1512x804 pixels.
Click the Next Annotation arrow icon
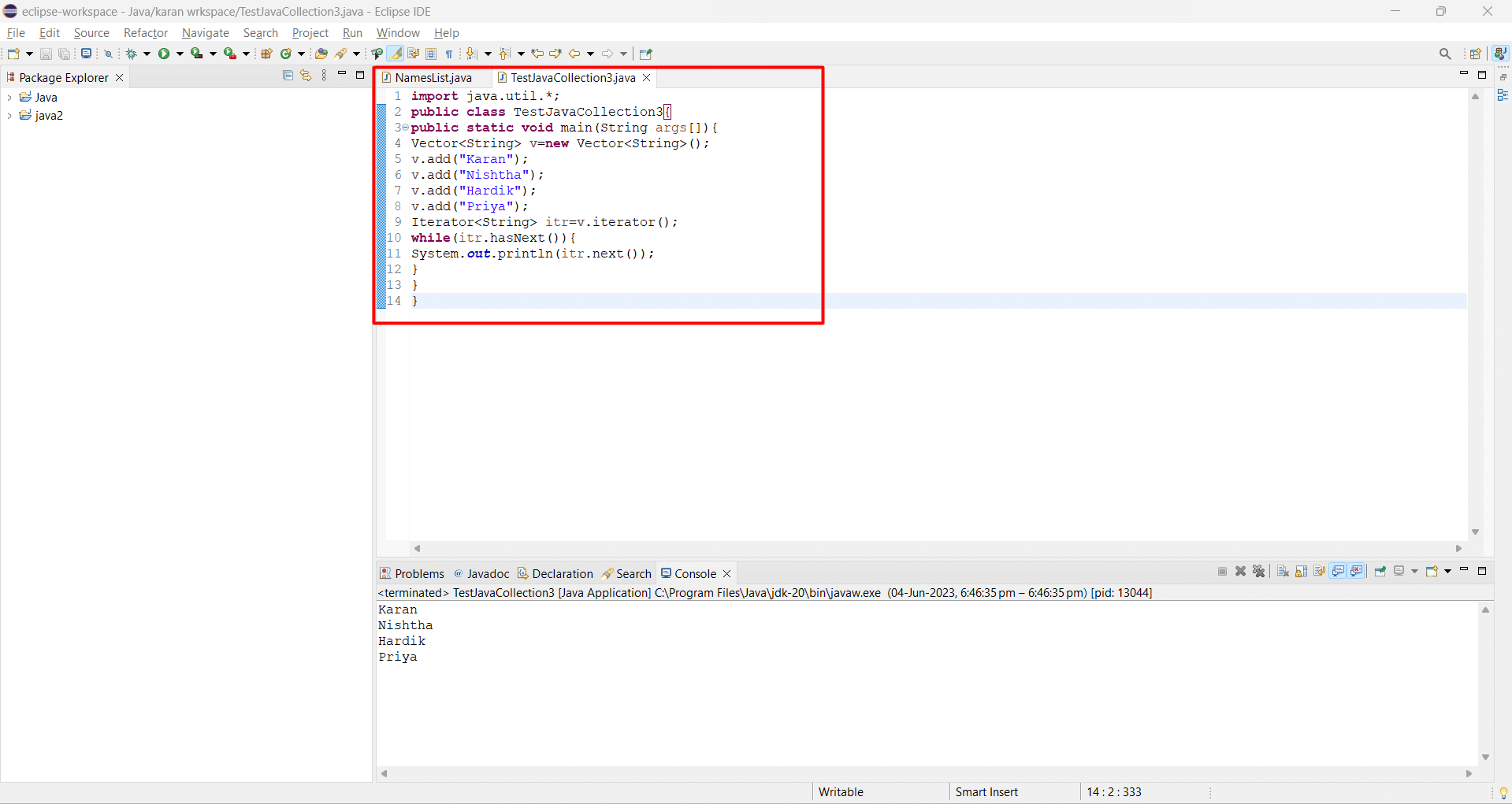471,54
